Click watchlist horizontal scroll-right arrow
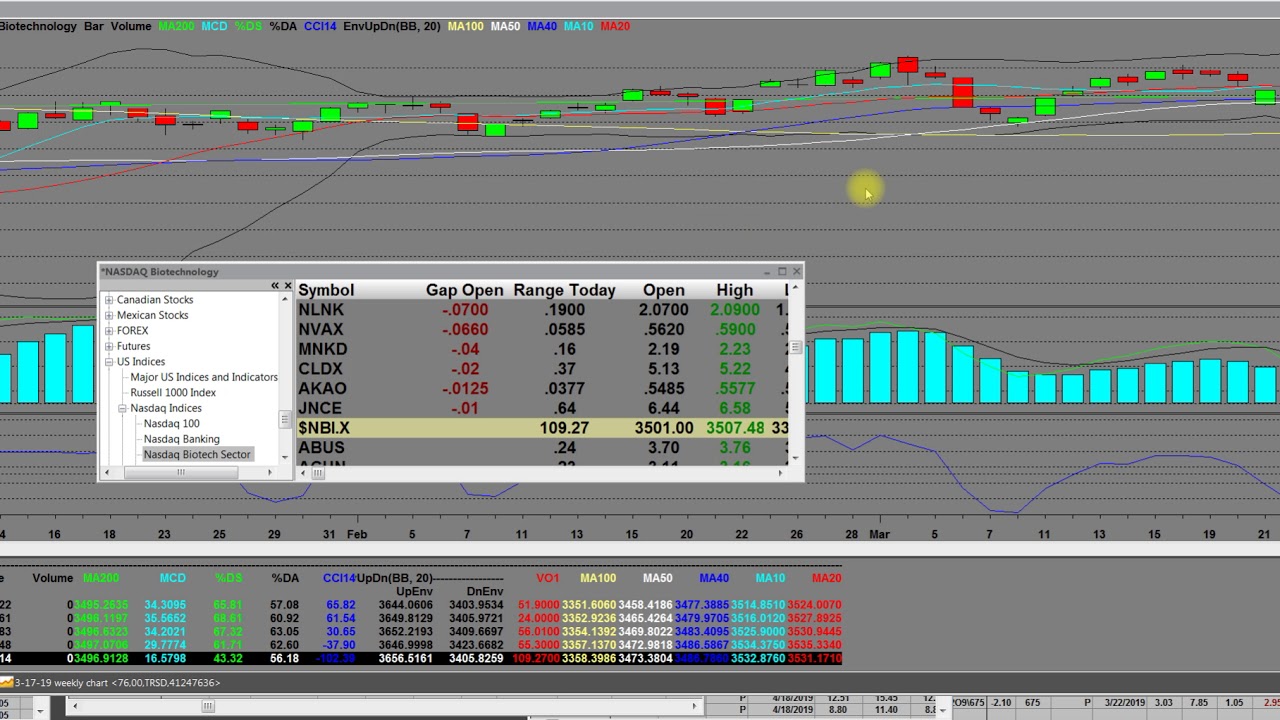1280x720 pixels. tap(781, 473)
